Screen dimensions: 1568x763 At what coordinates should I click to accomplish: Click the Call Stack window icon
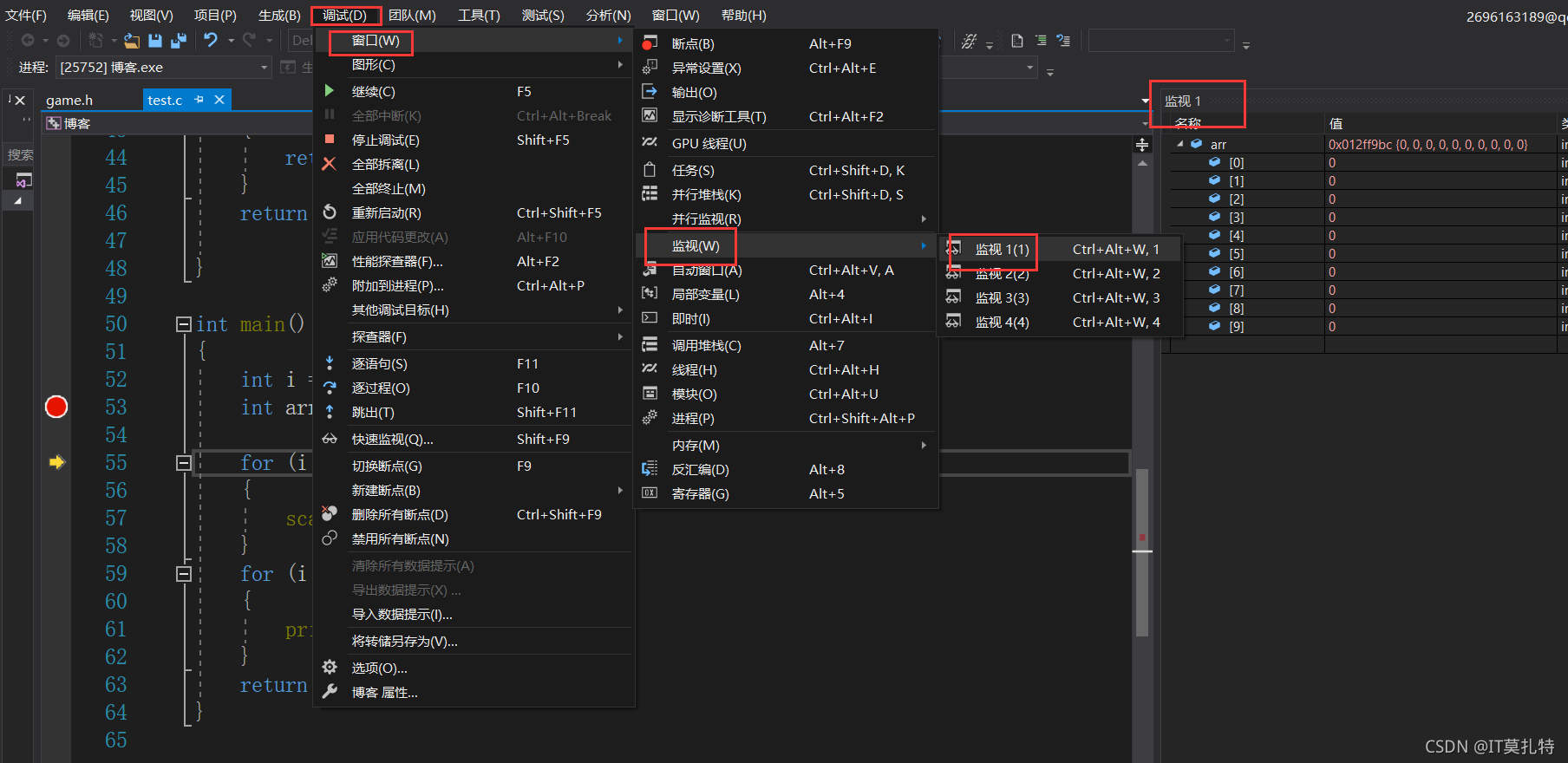(650, 345)
